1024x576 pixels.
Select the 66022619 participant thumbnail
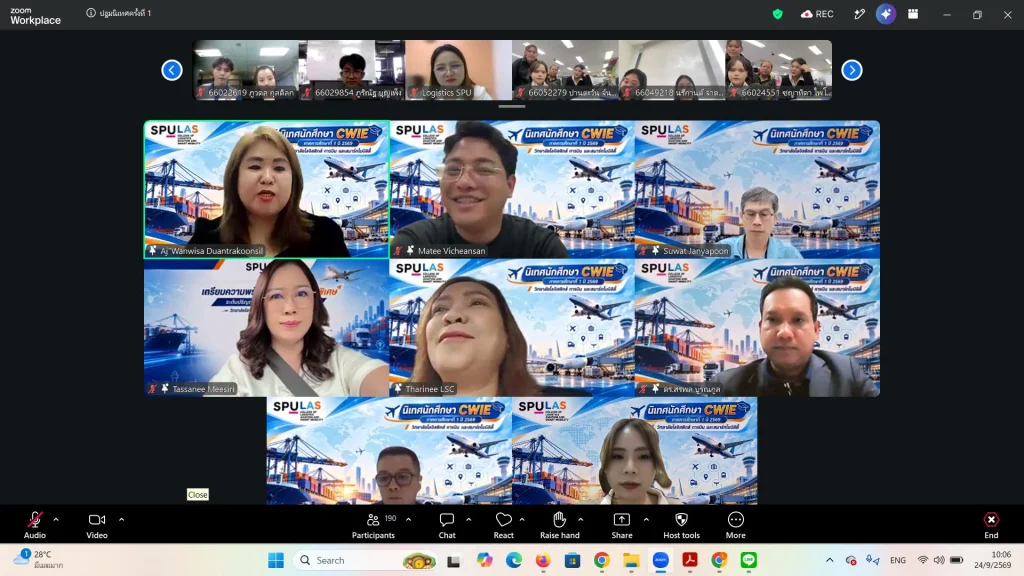pyautogui.click(x=246, y=70)
